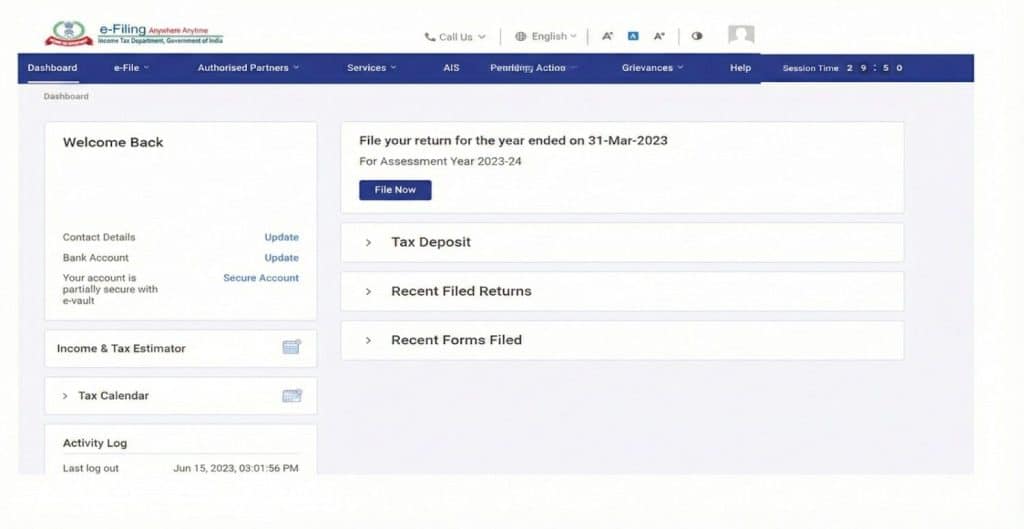Click the globe icon beside English
Viewport: 1024px width, 529px height.
520,37
